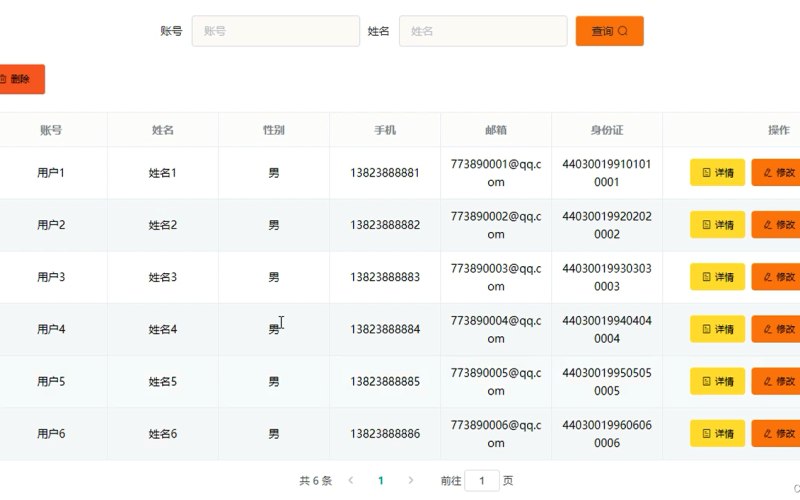Click the 账号 column header

[x=51, y=130]
